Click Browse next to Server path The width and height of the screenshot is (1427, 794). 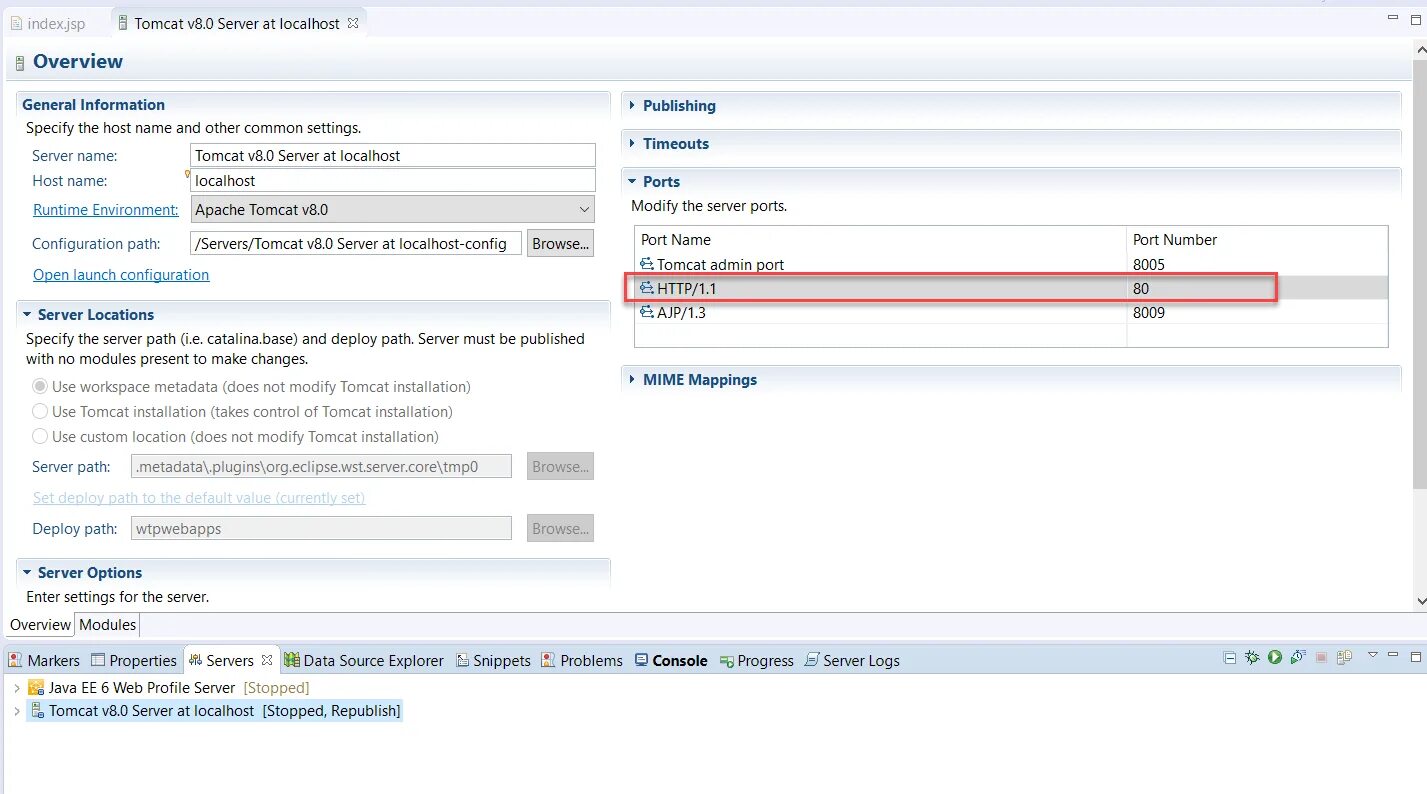pos(560,467)
